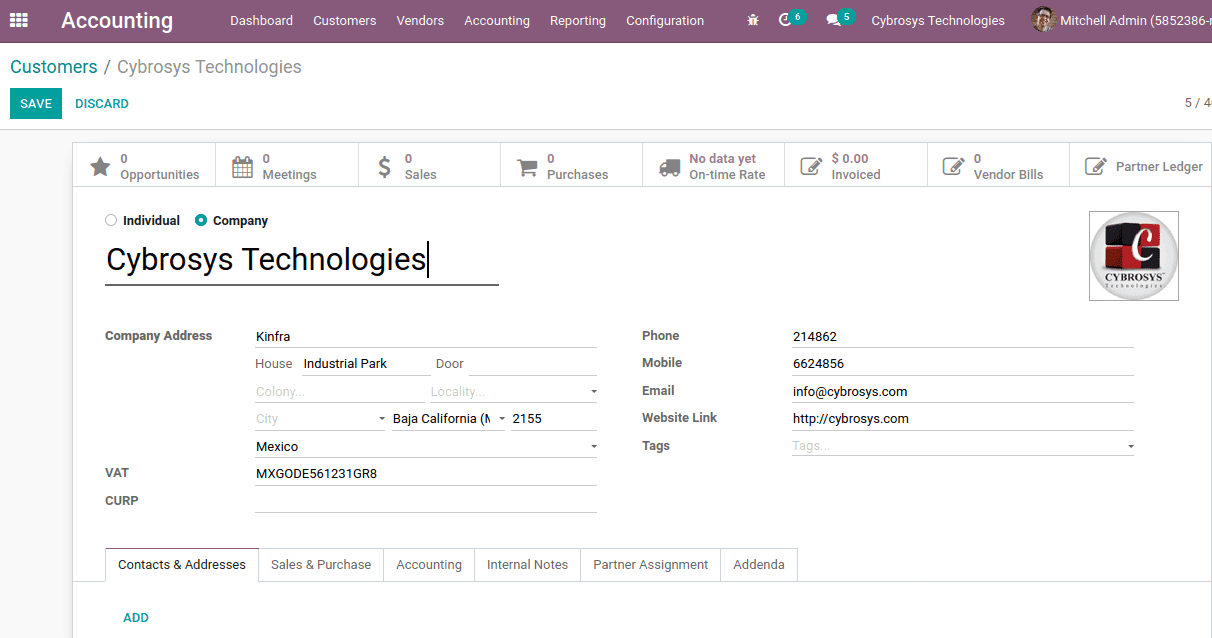
Task: Click the Sales dollar icon
Action: point(385,167)
